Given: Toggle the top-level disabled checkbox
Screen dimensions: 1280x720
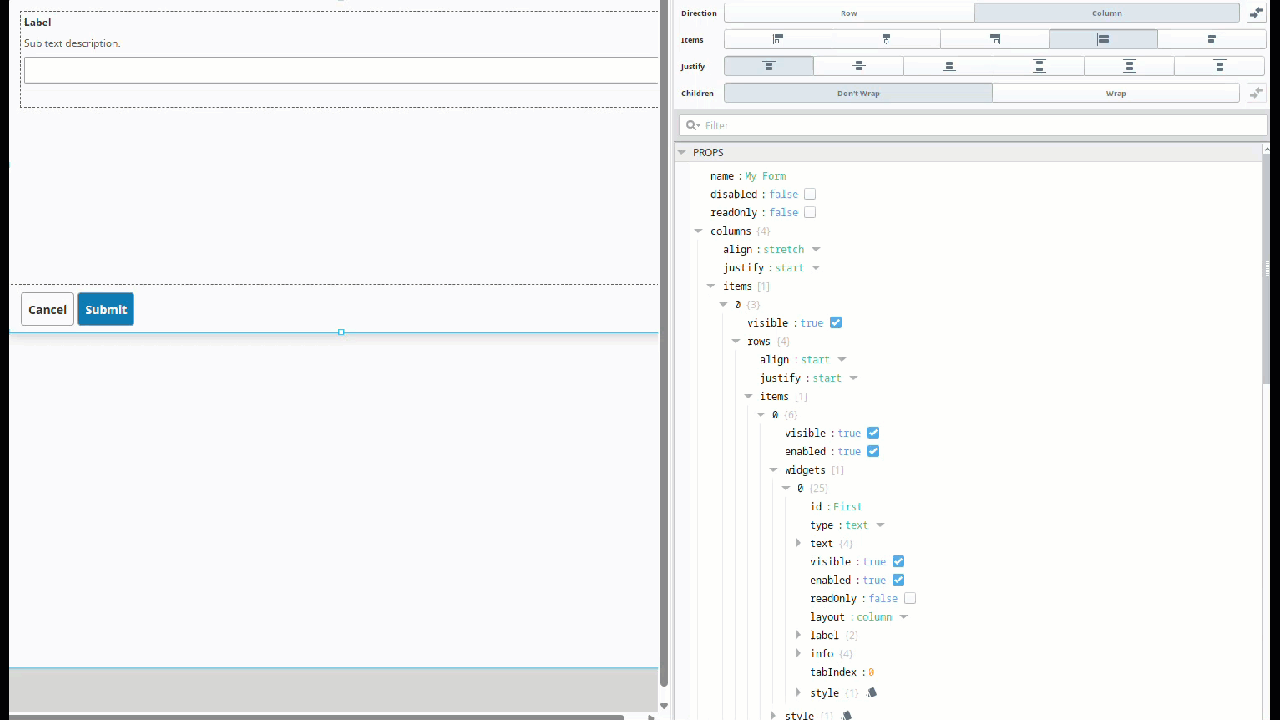Looking at the screenshot, I should click(810, 194).
